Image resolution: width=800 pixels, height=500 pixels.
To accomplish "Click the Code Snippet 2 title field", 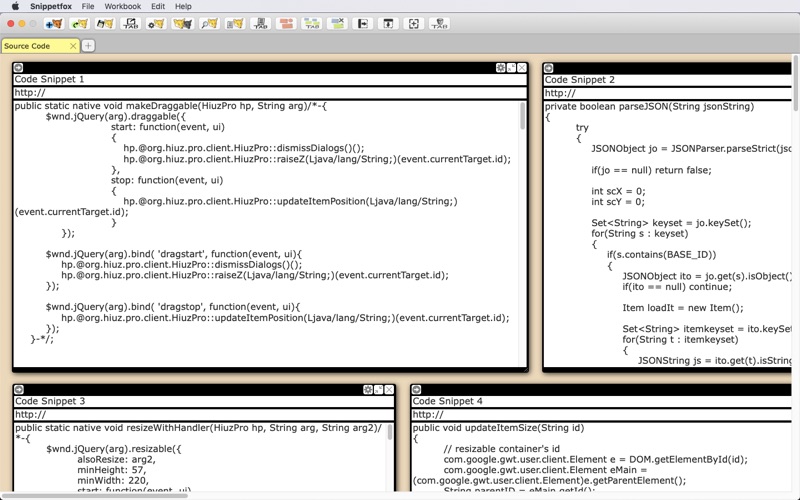I will [x=668, y=80].
